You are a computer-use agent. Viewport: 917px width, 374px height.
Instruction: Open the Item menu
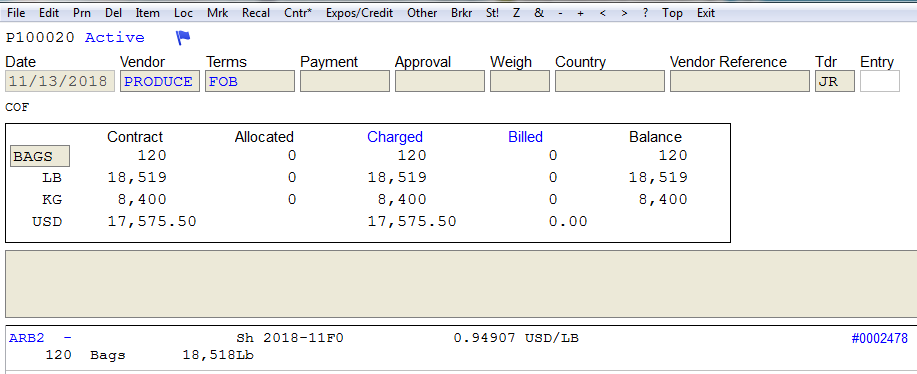pos(147,13)
